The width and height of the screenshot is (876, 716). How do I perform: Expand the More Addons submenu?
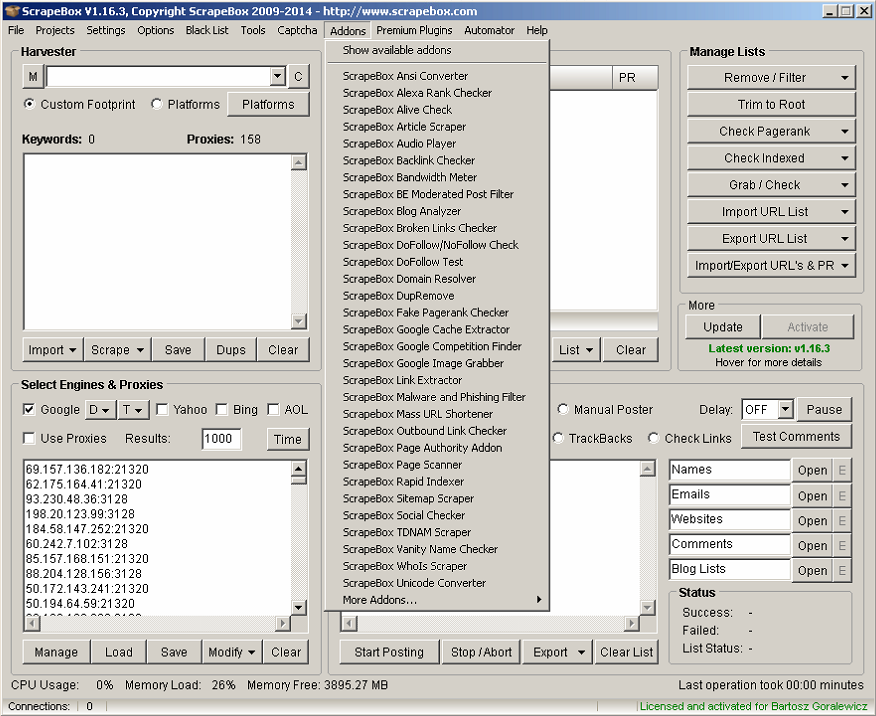tap(437, 600)
